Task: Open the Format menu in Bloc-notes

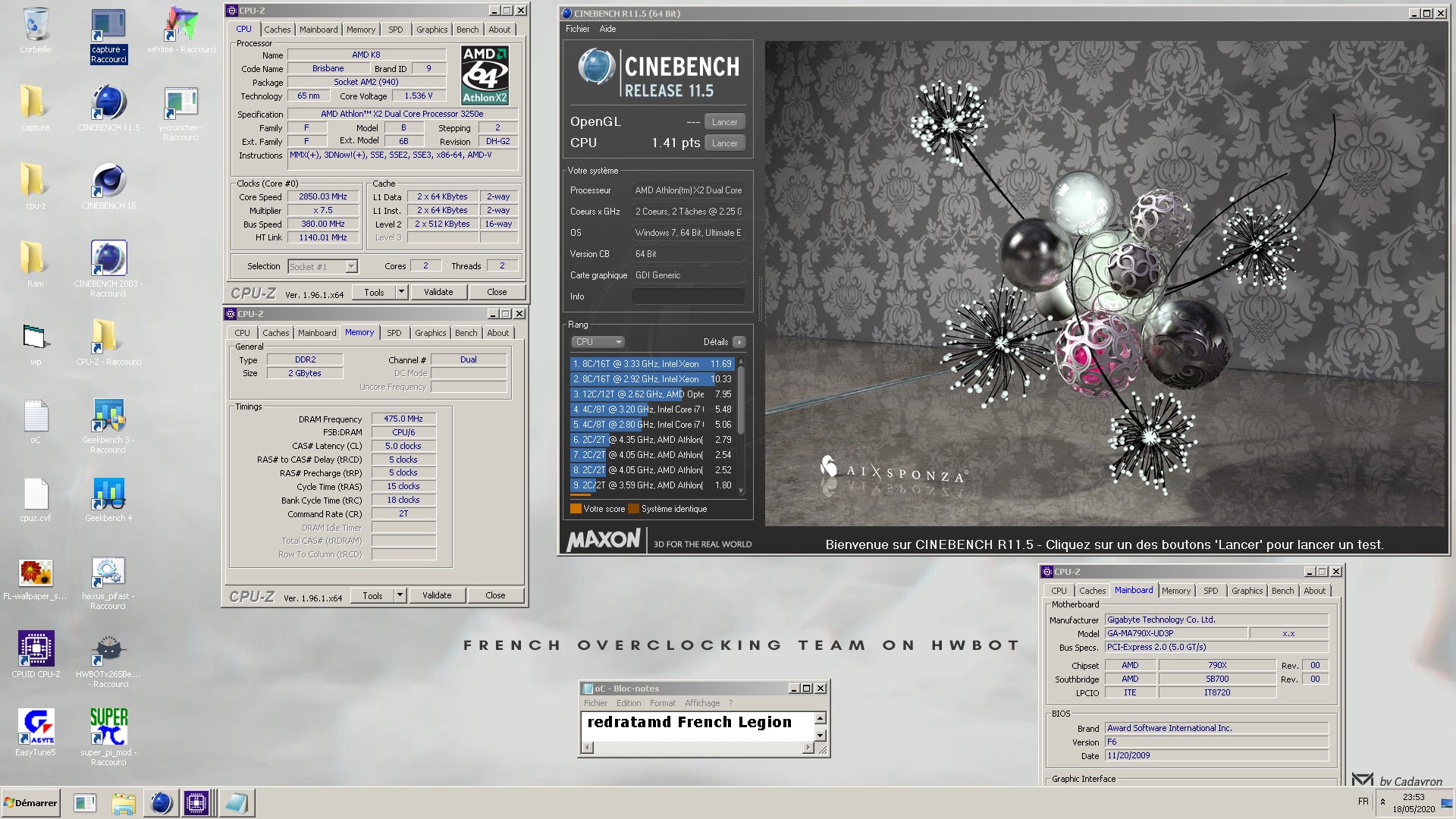Action: coord(662,703)
